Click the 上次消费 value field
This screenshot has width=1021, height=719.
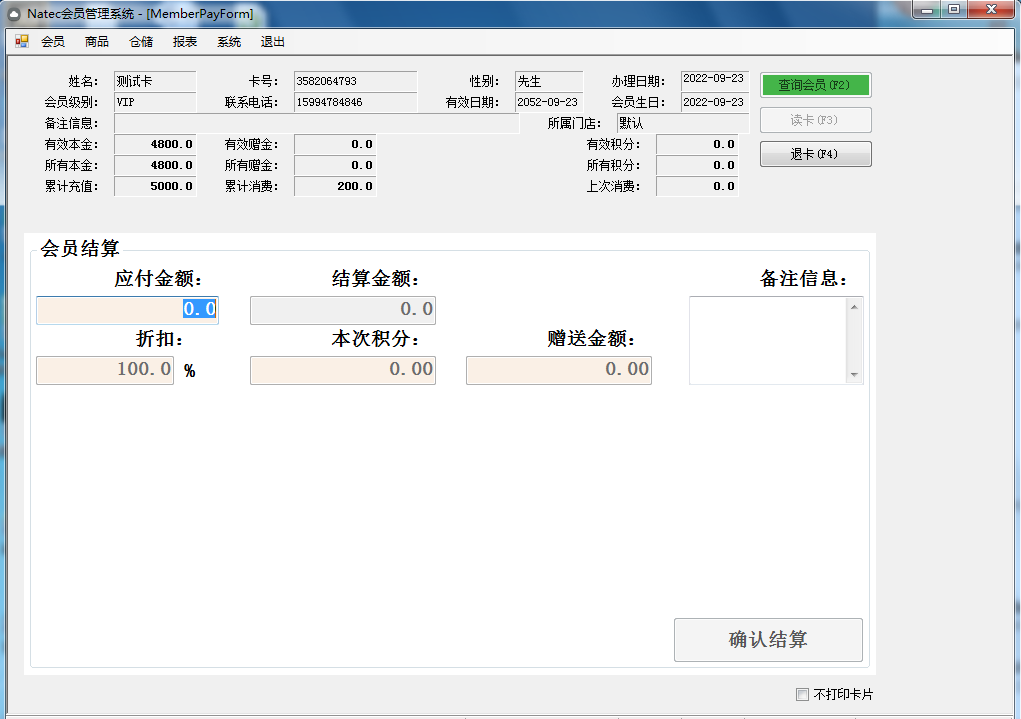click(x=697, y=186)
